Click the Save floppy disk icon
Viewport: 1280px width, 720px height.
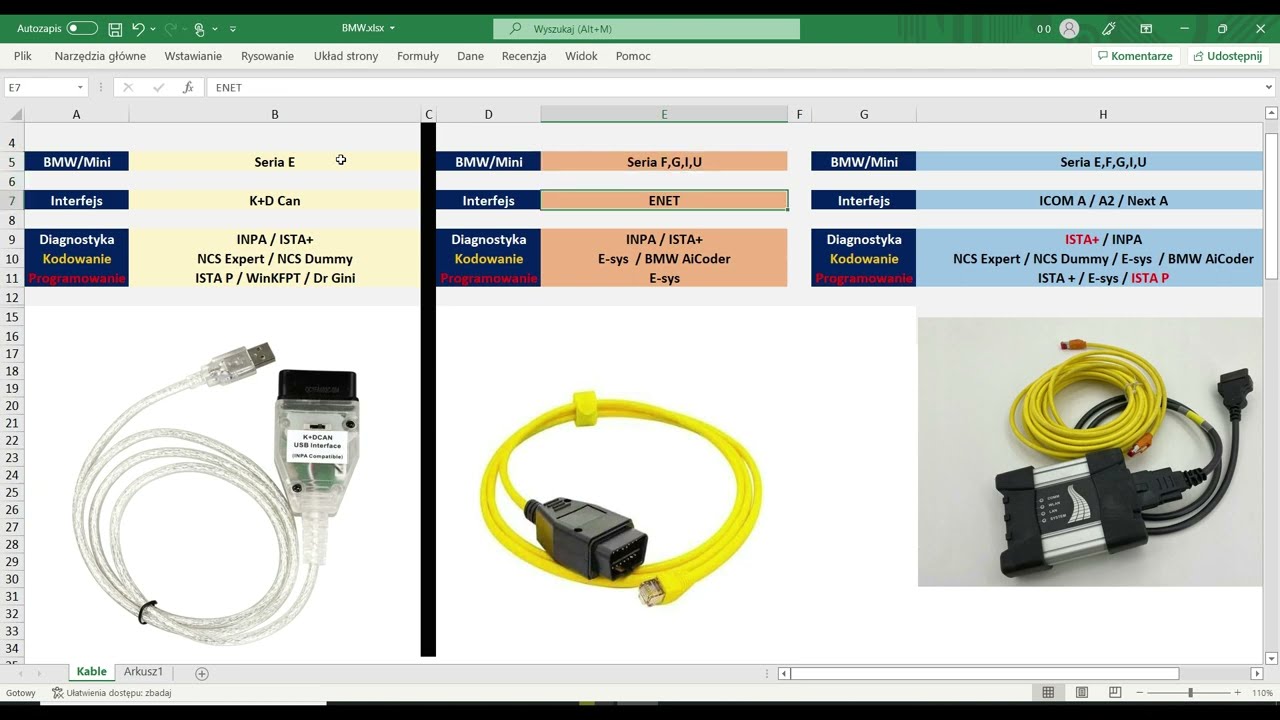(115, 29)
